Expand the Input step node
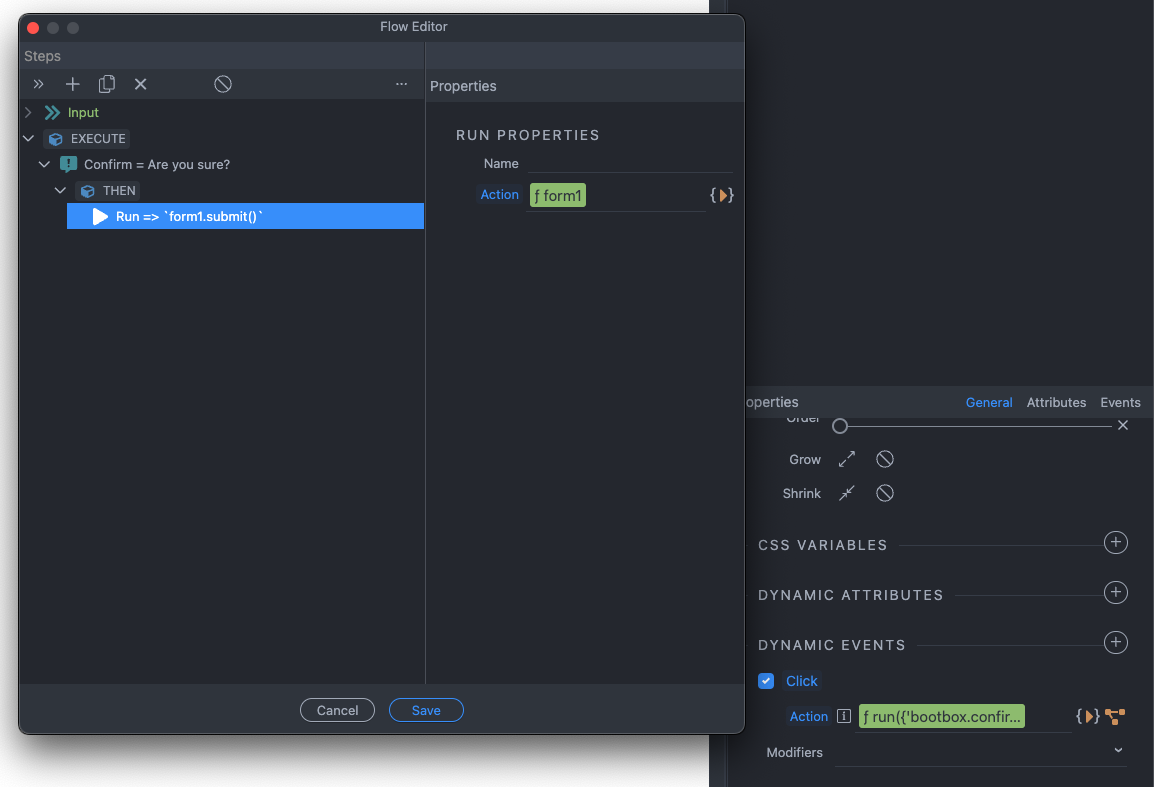Image resolution: width=1154 pixels, height=787 pixels. (x=28, y=113)
